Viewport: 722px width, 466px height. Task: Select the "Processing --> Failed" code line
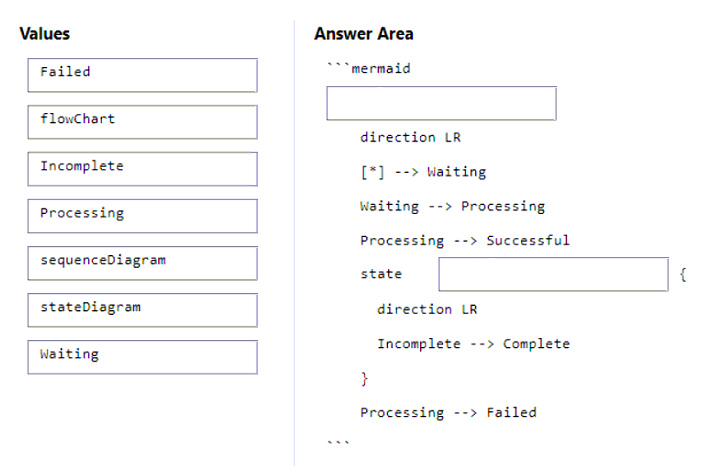[x=448, y=413]
